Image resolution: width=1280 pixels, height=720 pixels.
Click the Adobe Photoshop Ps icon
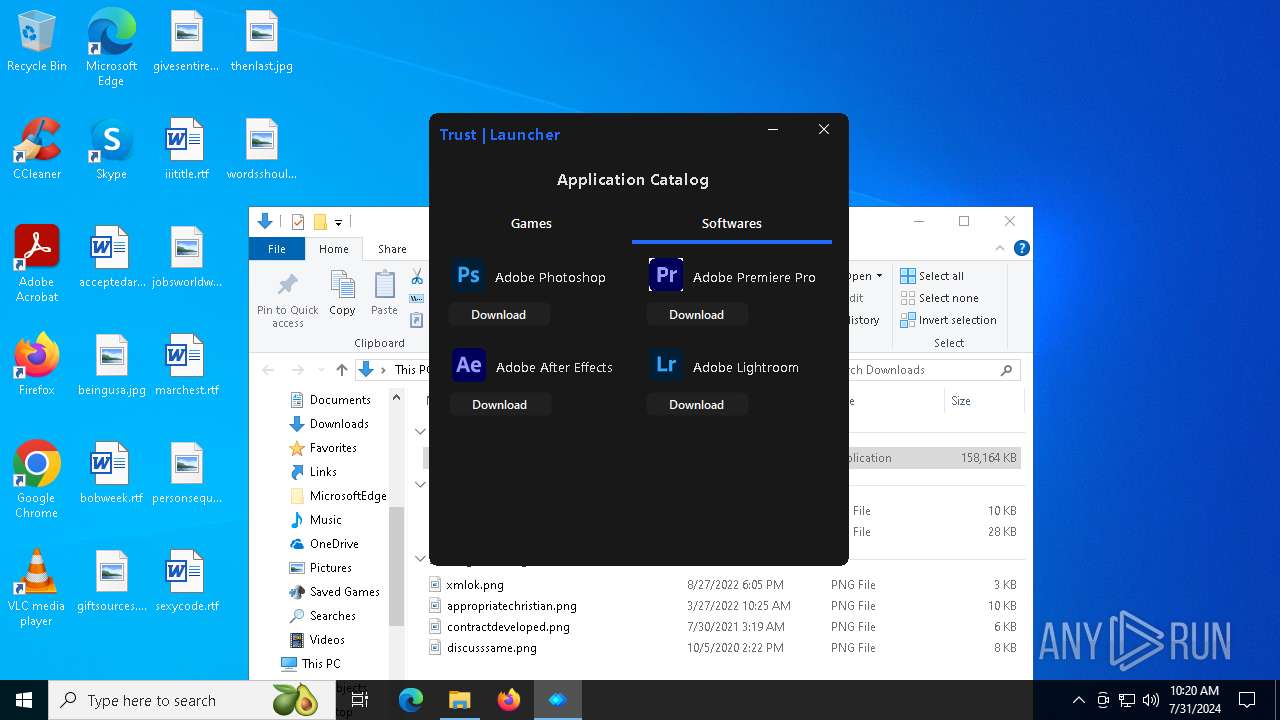click(x=468, y=275)
